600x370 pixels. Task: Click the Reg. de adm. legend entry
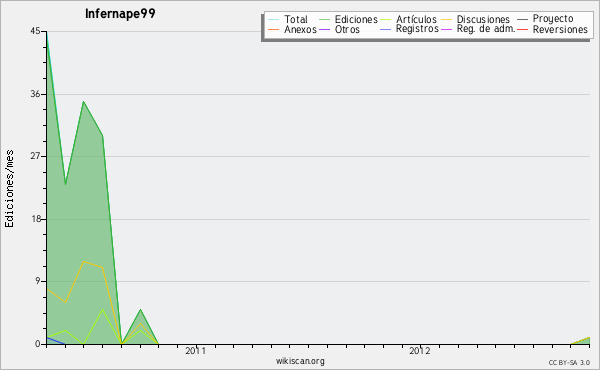tap(478, 29)
